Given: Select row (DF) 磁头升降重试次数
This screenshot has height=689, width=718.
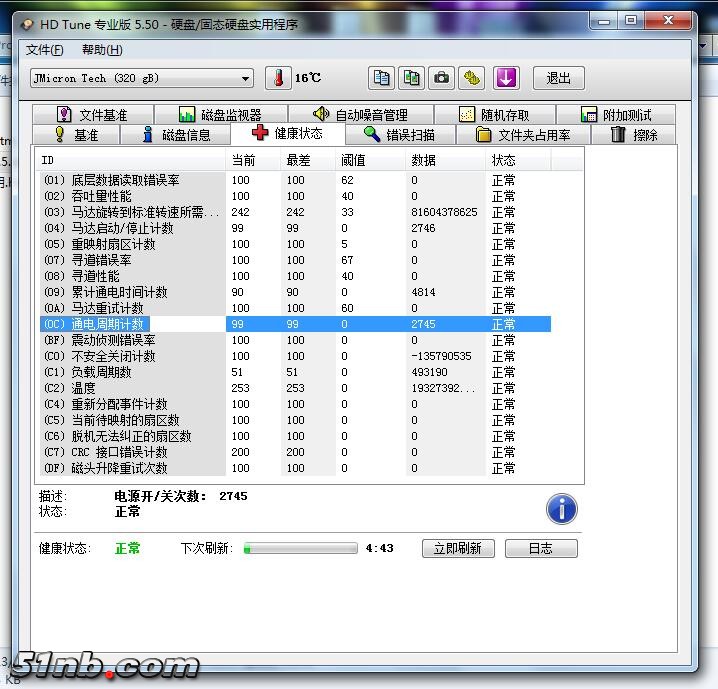Looking at the screenshot, I should click(x=295, y=468).
